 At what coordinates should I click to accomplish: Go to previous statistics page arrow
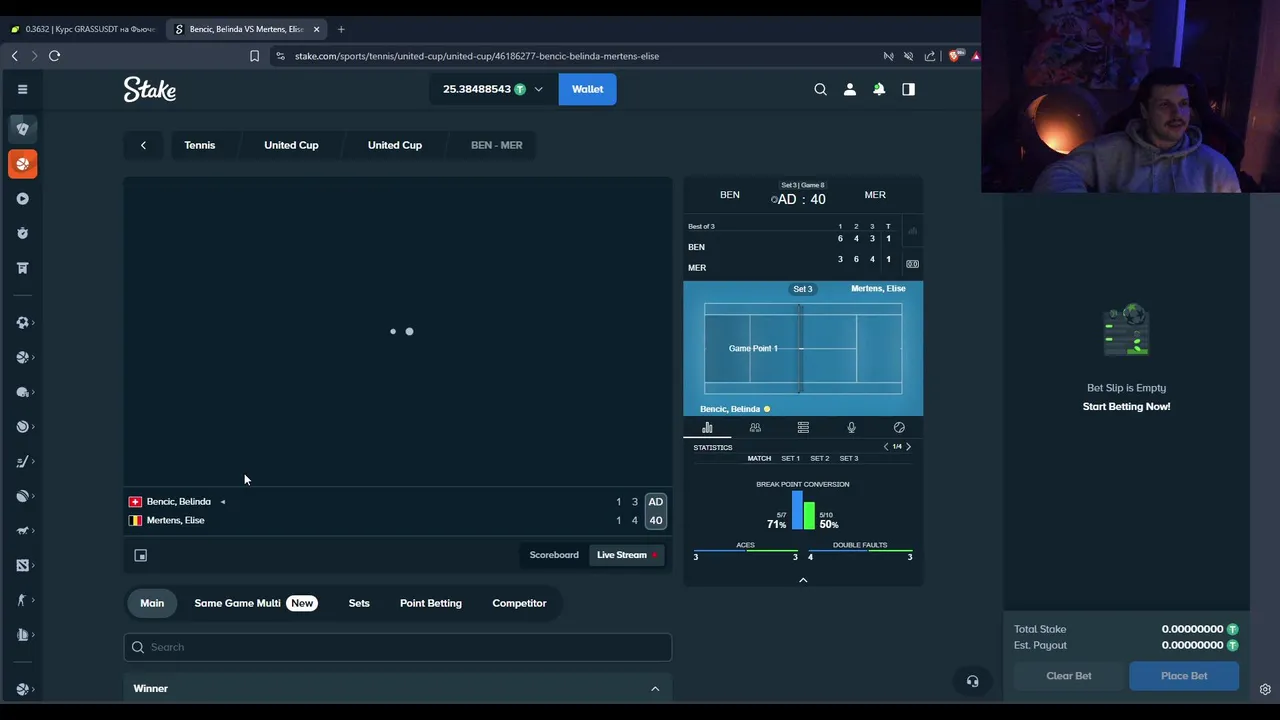click(x=885, y=447)
